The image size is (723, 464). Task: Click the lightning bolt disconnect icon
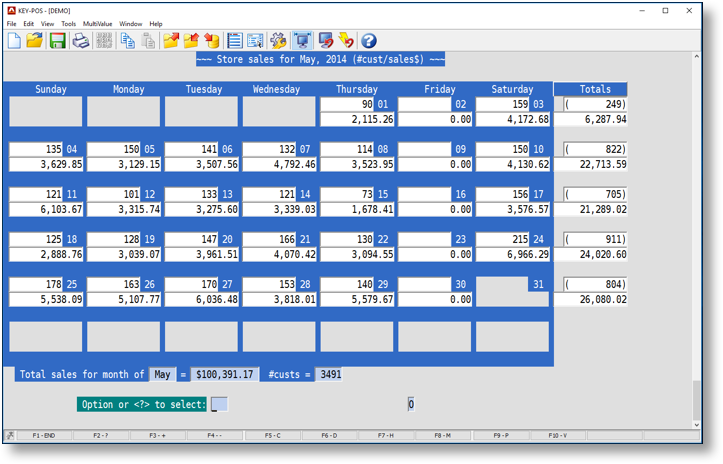[x=346, y=41]
